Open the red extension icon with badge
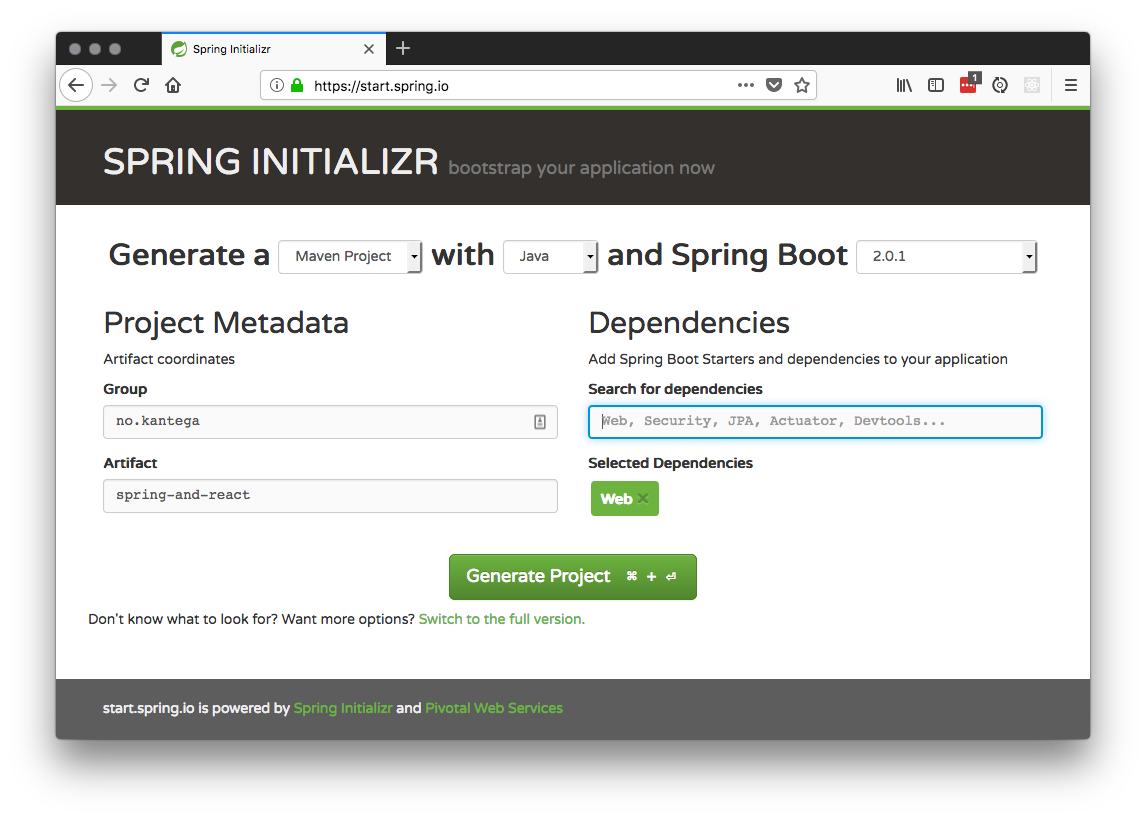Viewport: 1146px width, 819px height. (x=969, y=84)
